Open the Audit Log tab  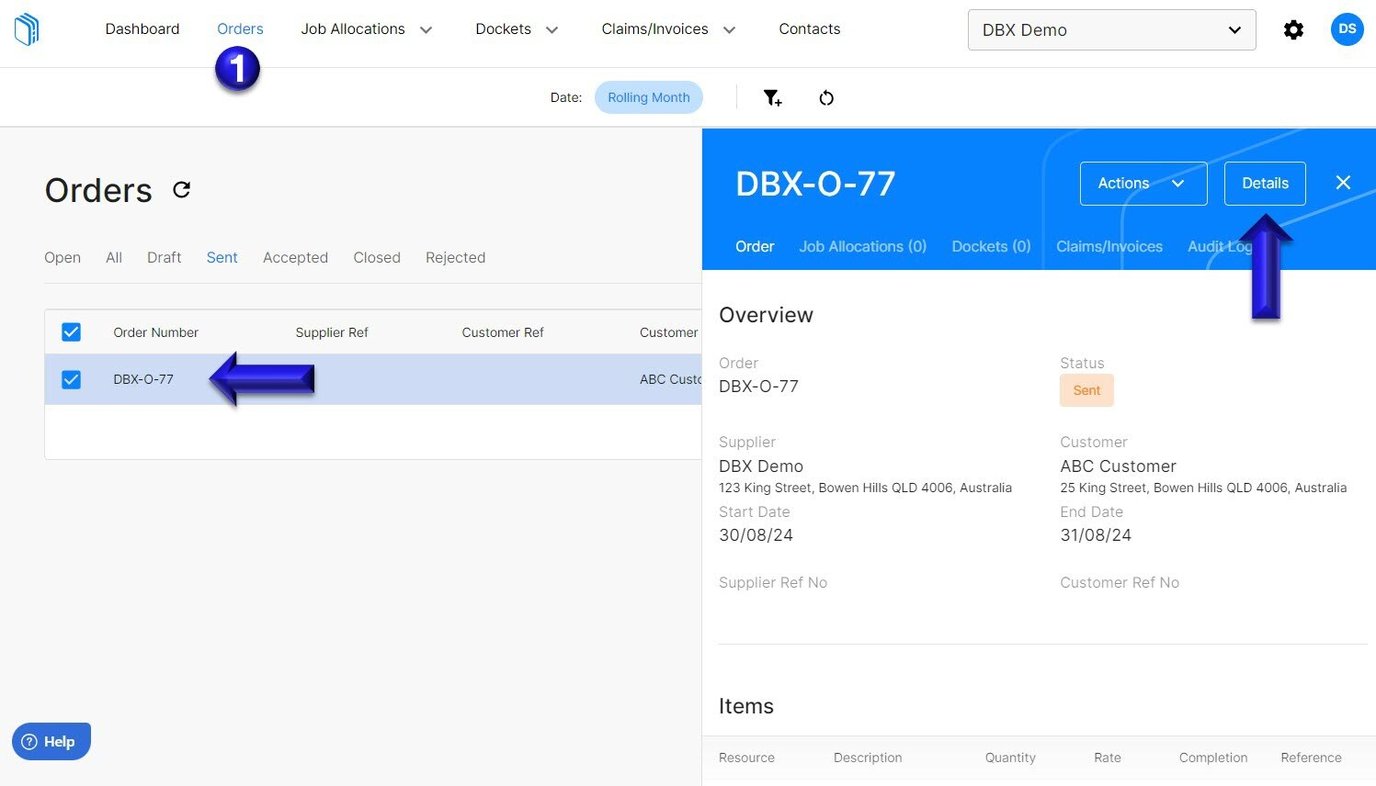pos(1219,246)
